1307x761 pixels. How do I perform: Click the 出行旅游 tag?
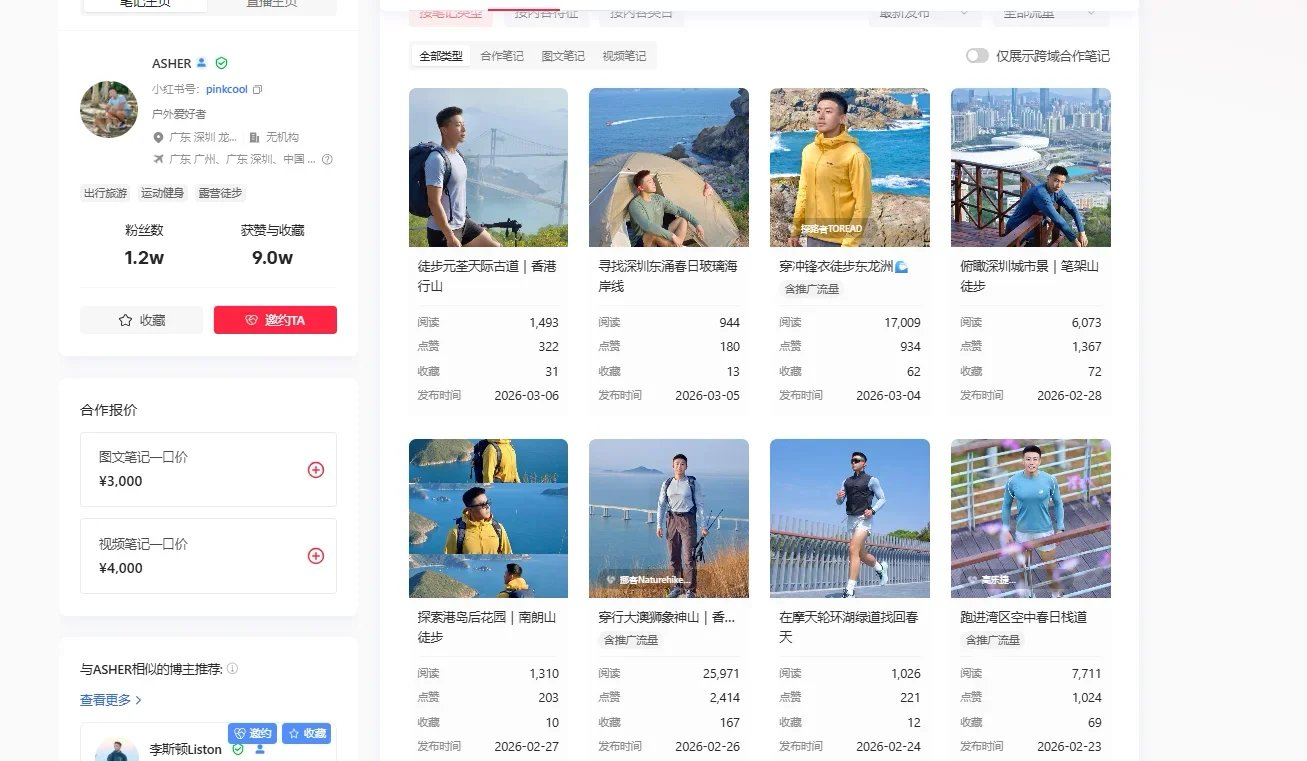[x=106, y=193]
